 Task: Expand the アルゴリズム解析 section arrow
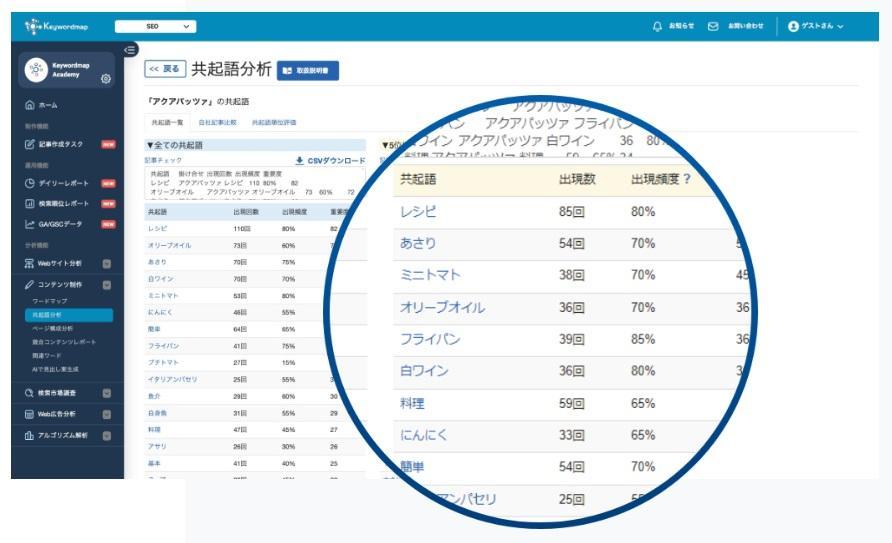click(x=106, y=436)
